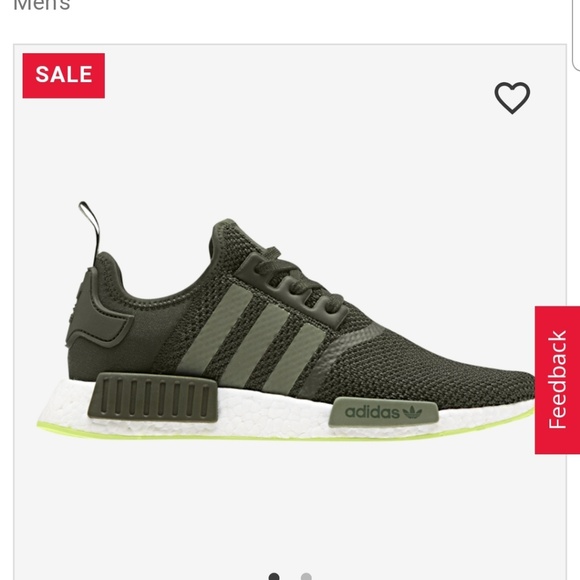Open the red Feedback side tab
The image size is (580, 580).
tap(557, 380)
